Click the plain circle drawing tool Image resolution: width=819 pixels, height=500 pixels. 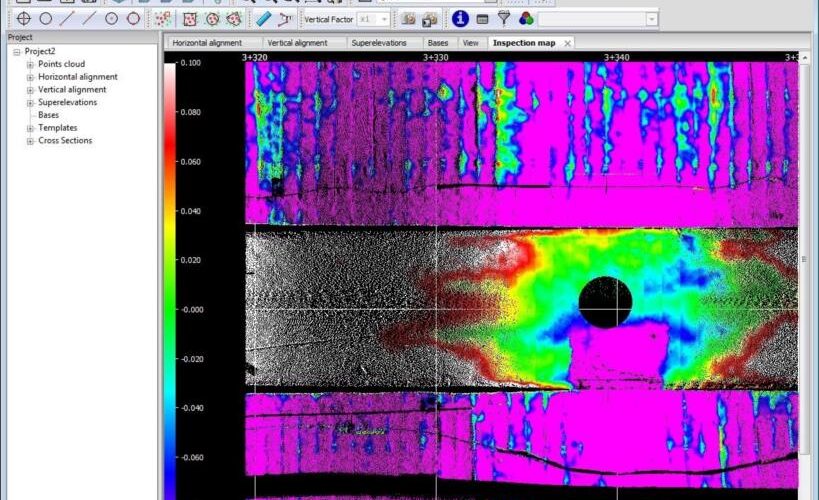tap(46, 19)
